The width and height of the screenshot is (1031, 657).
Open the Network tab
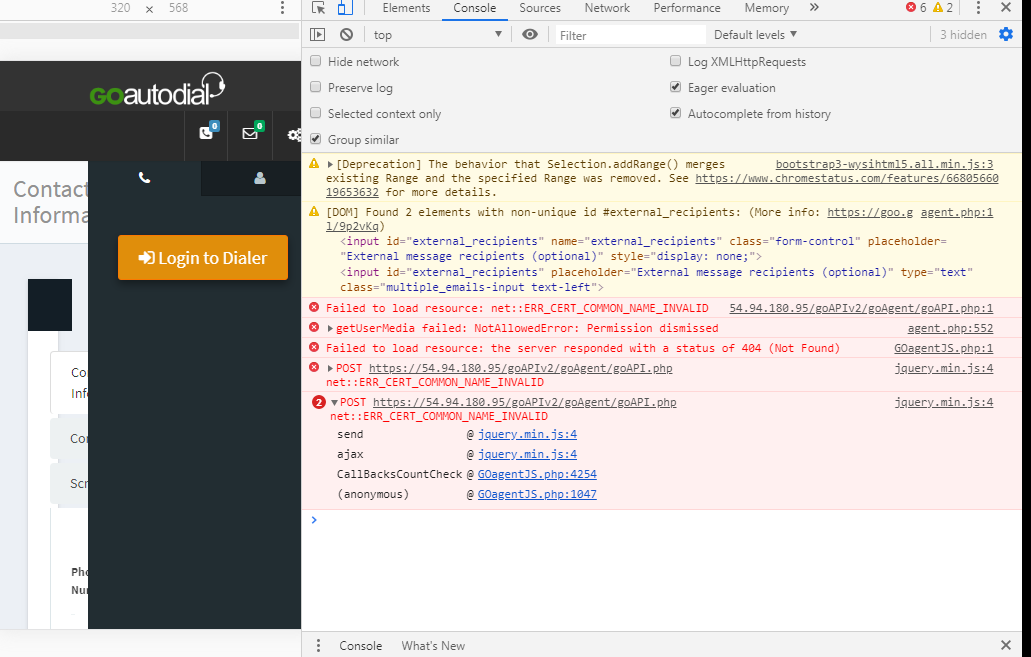607,8
